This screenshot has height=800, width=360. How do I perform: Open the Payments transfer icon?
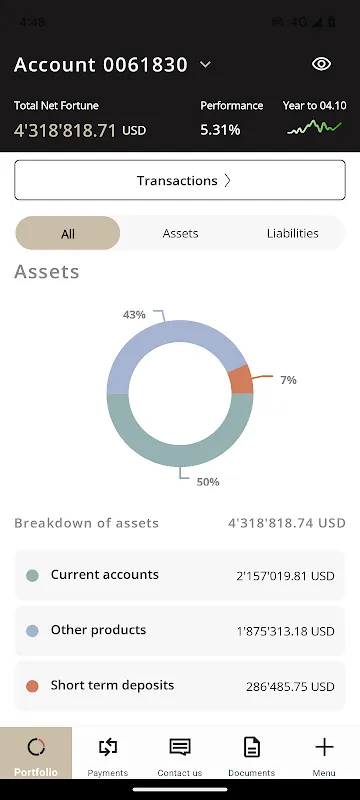pyautogui.click(x=108, y=747)
